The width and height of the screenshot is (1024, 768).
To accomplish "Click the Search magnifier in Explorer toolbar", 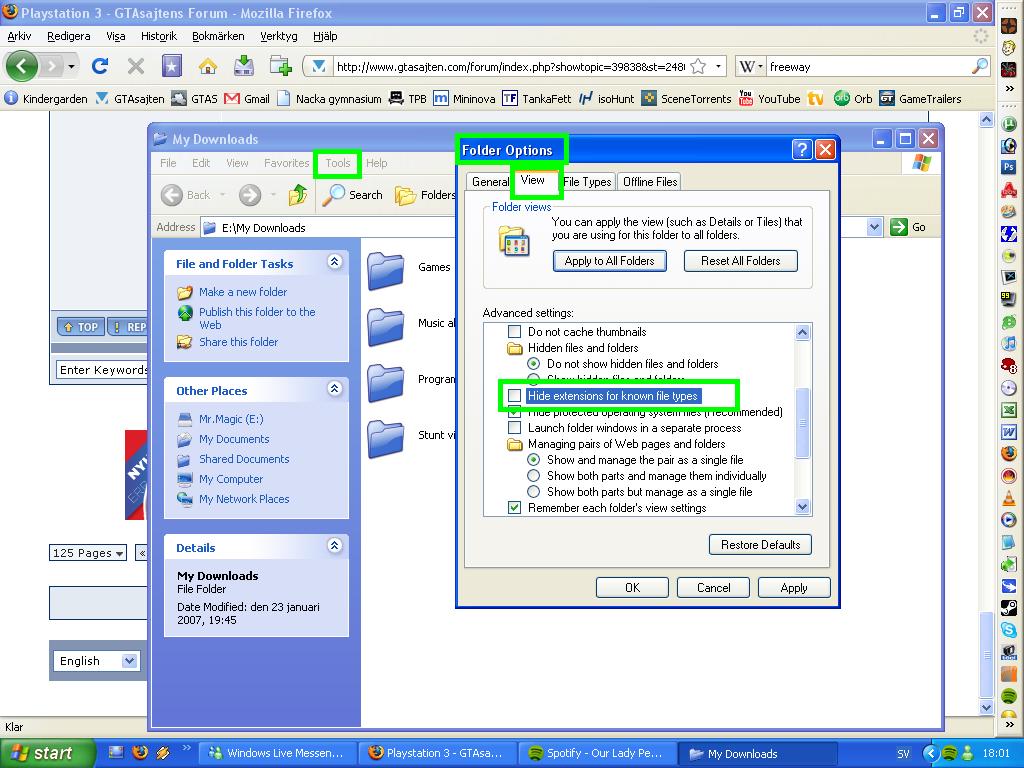I will [x=334, y=195].
